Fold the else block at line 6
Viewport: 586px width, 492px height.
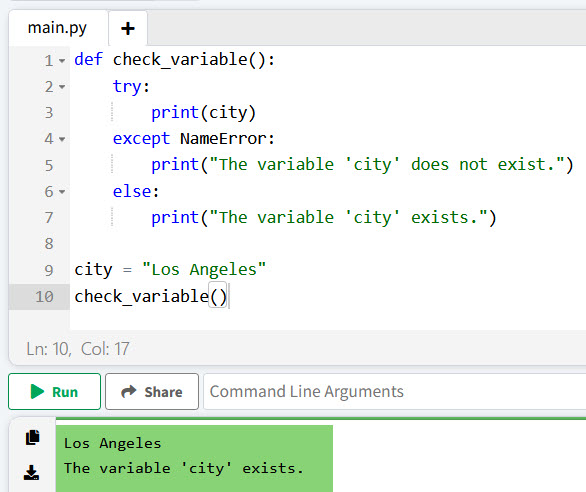click(62, 192)
